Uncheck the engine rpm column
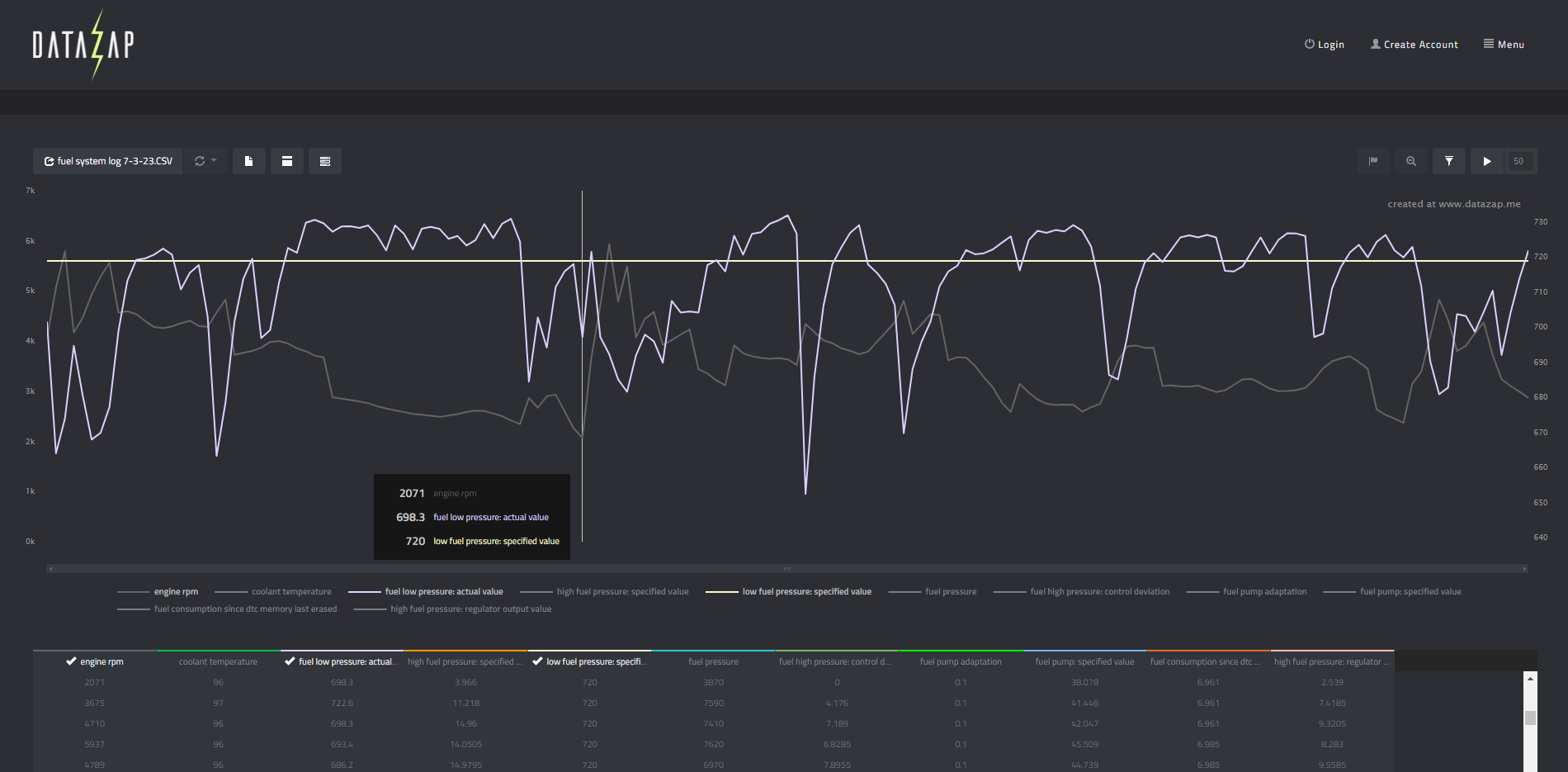 (x=72, y=661)
